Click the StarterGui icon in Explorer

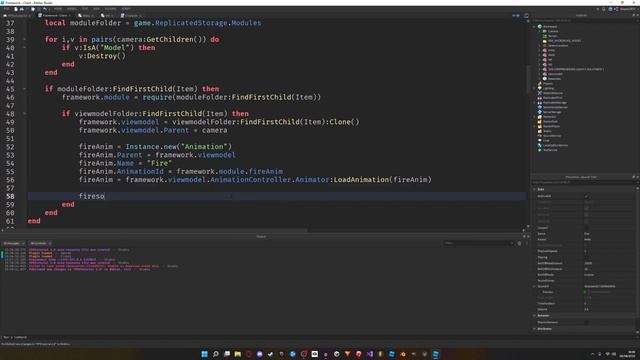(540, 117)
